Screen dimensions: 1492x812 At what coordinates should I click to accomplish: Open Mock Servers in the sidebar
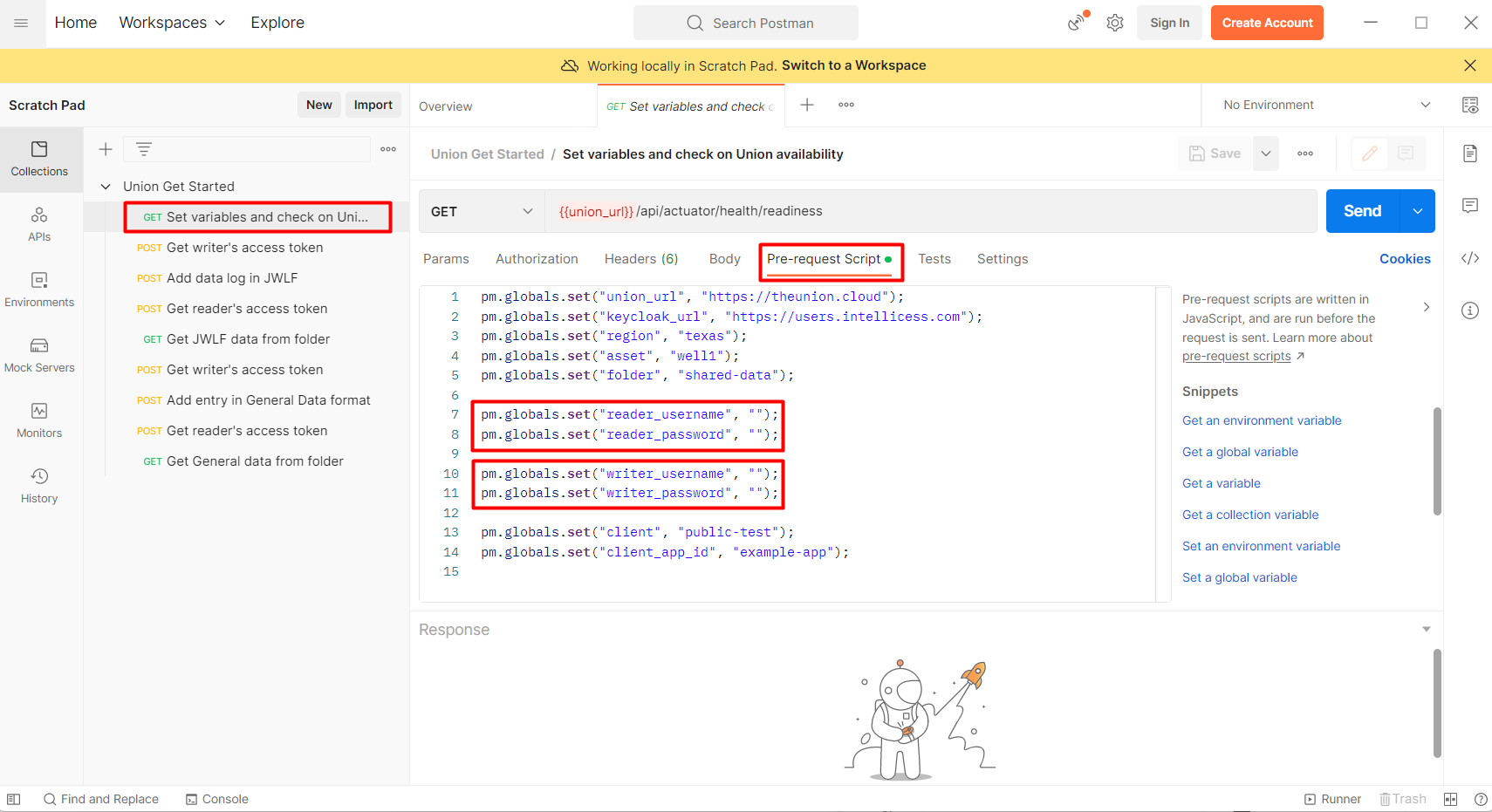pyautogui.click(x=39, y=354)
